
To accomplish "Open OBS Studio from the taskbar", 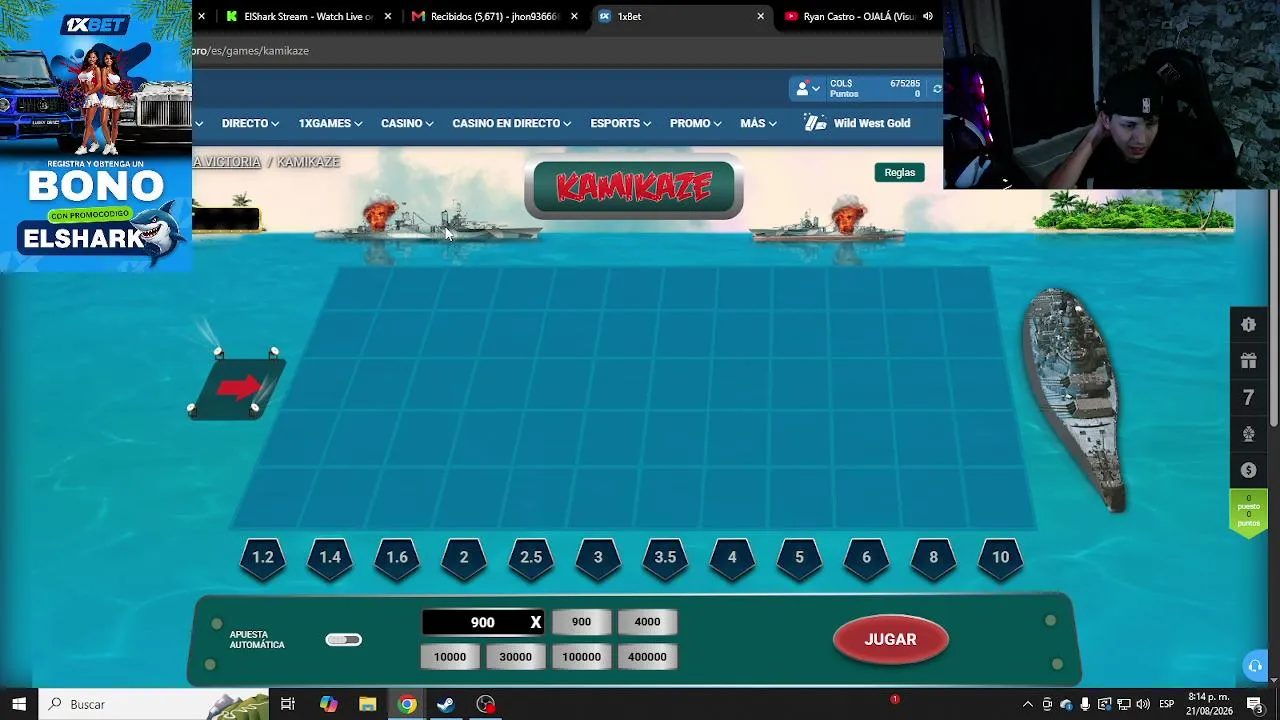I will (486, 704).
